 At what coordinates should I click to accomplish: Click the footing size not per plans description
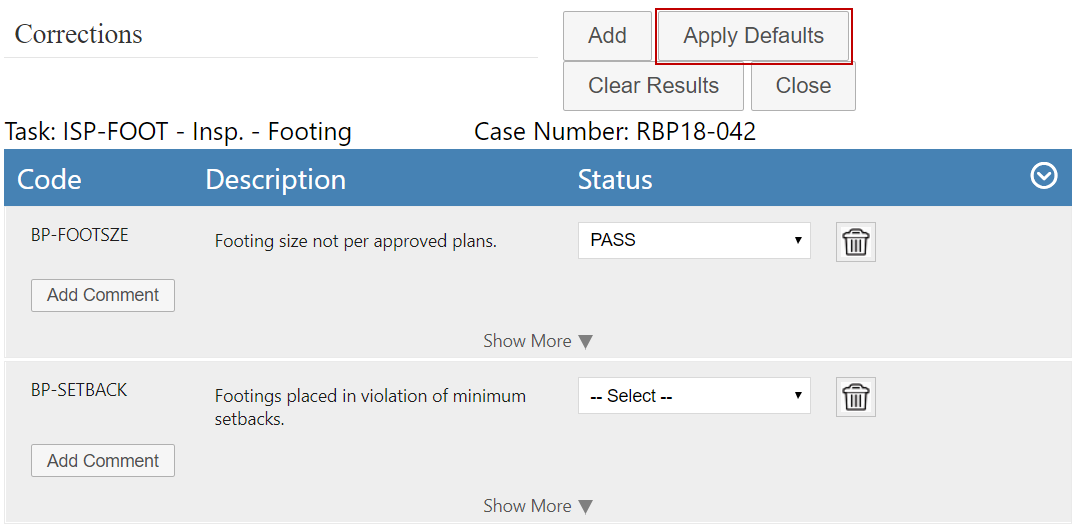(x=355, y=241)
